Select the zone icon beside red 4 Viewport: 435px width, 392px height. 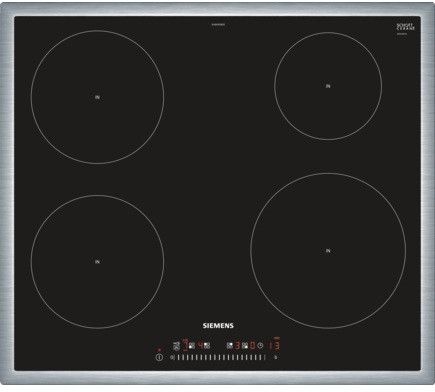click(207, 346)
